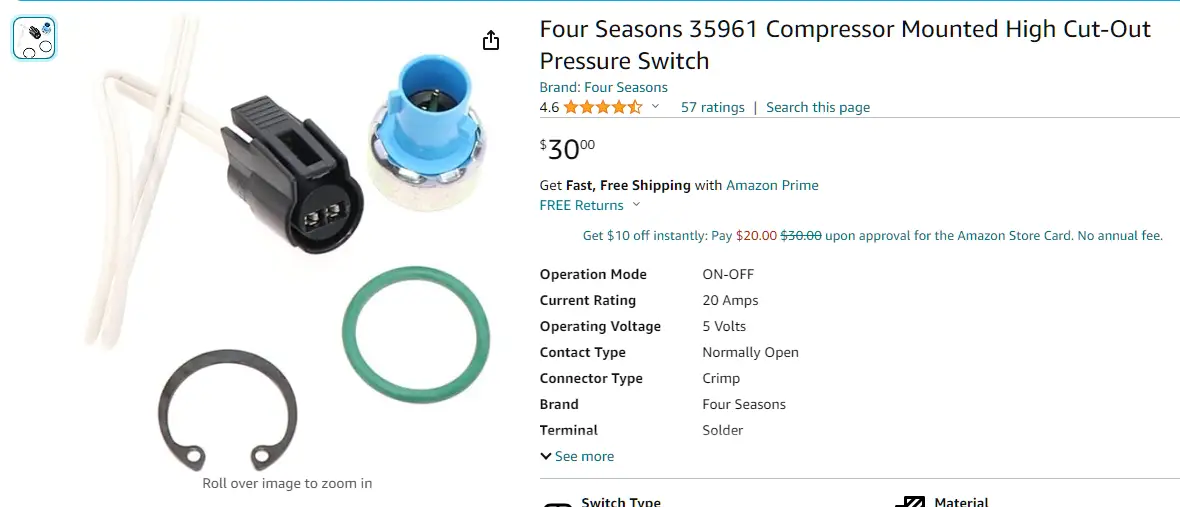
Task: Visit the Brand: Four Seasons link
Action: click(x=604, y=87)
